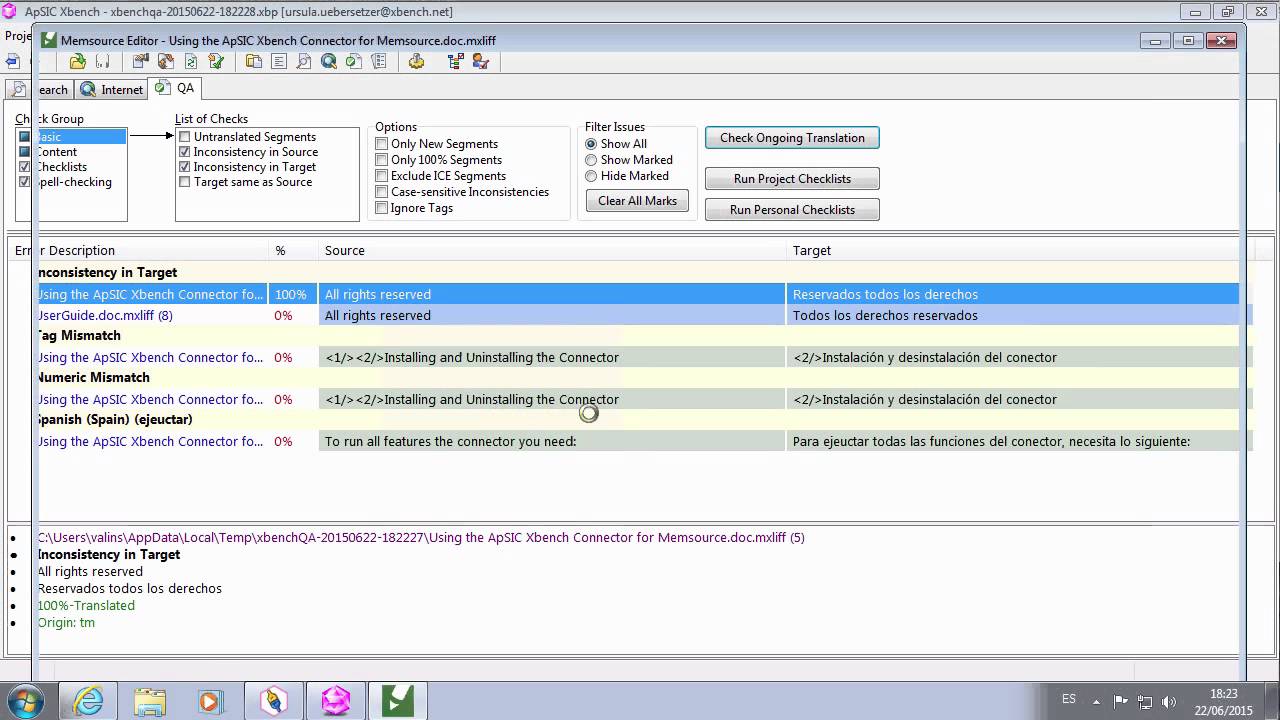Select the QA tab
Image resolution: width=1280 pixels, height=720 pixels.
coord(175,88)
